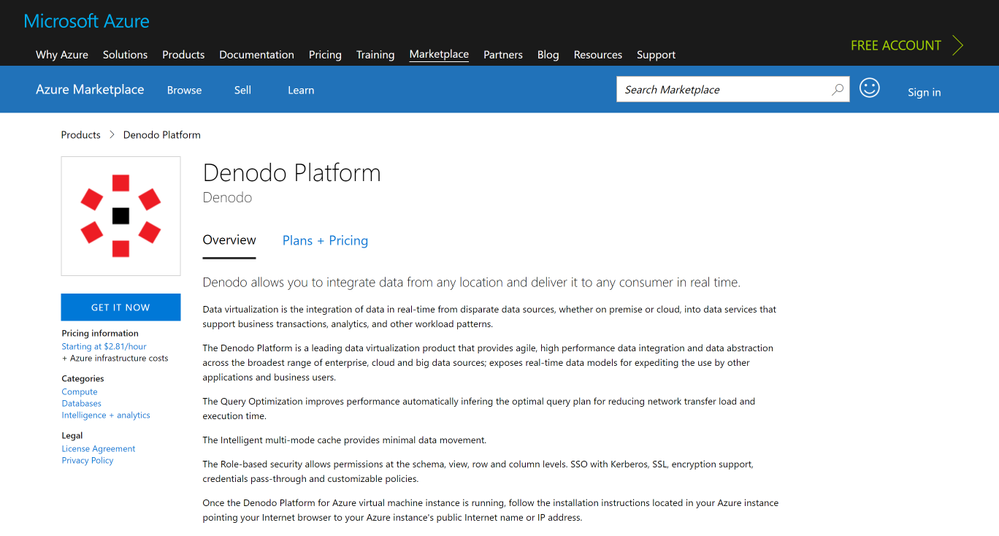Open the Browse marketplace menu
The height and width of the screenshot is (536, 999).
click(184, 90)
